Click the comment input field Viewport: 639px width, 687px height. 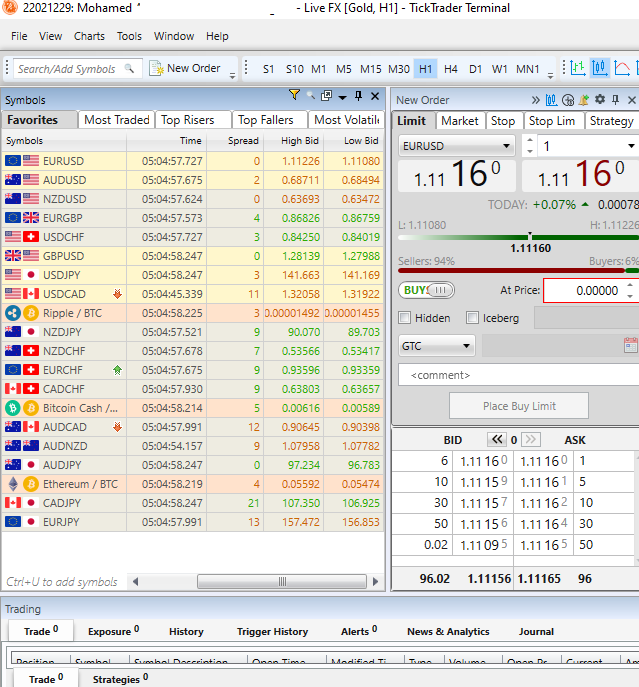[518, 375]
